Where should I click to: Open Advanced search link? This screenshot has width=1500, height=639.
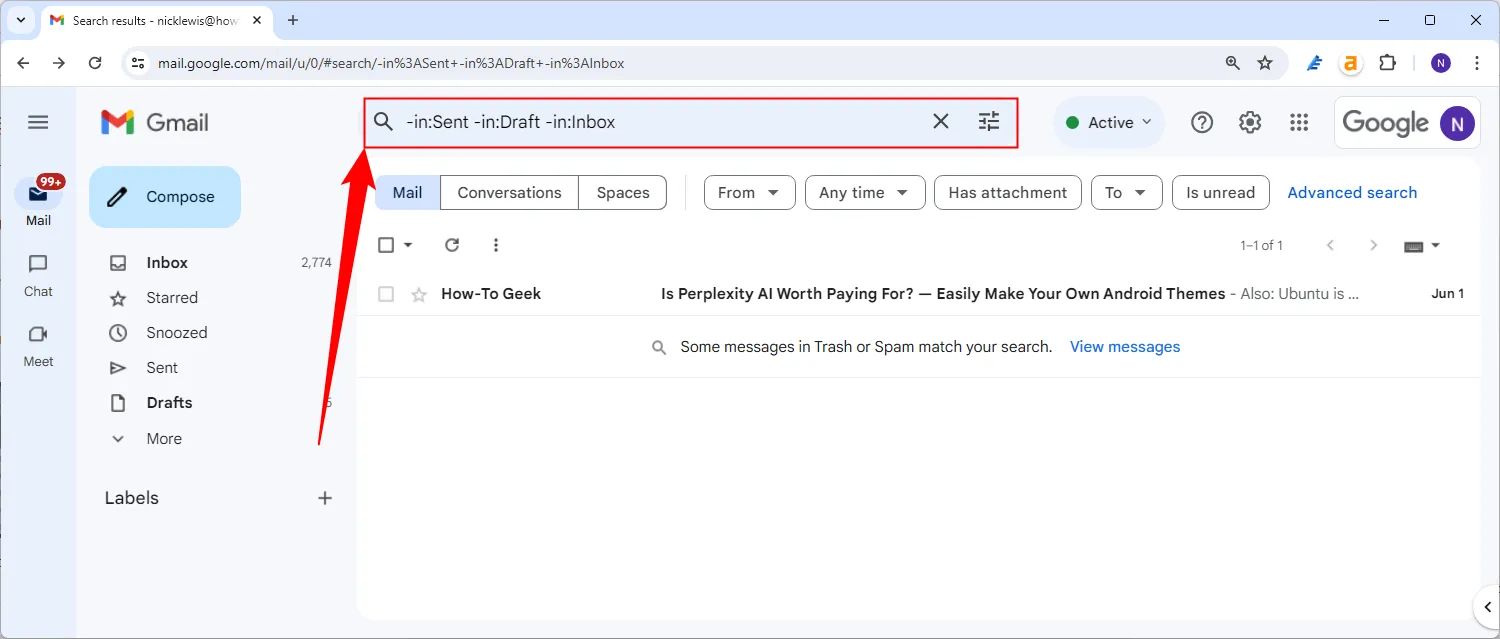click(1352, 193)
